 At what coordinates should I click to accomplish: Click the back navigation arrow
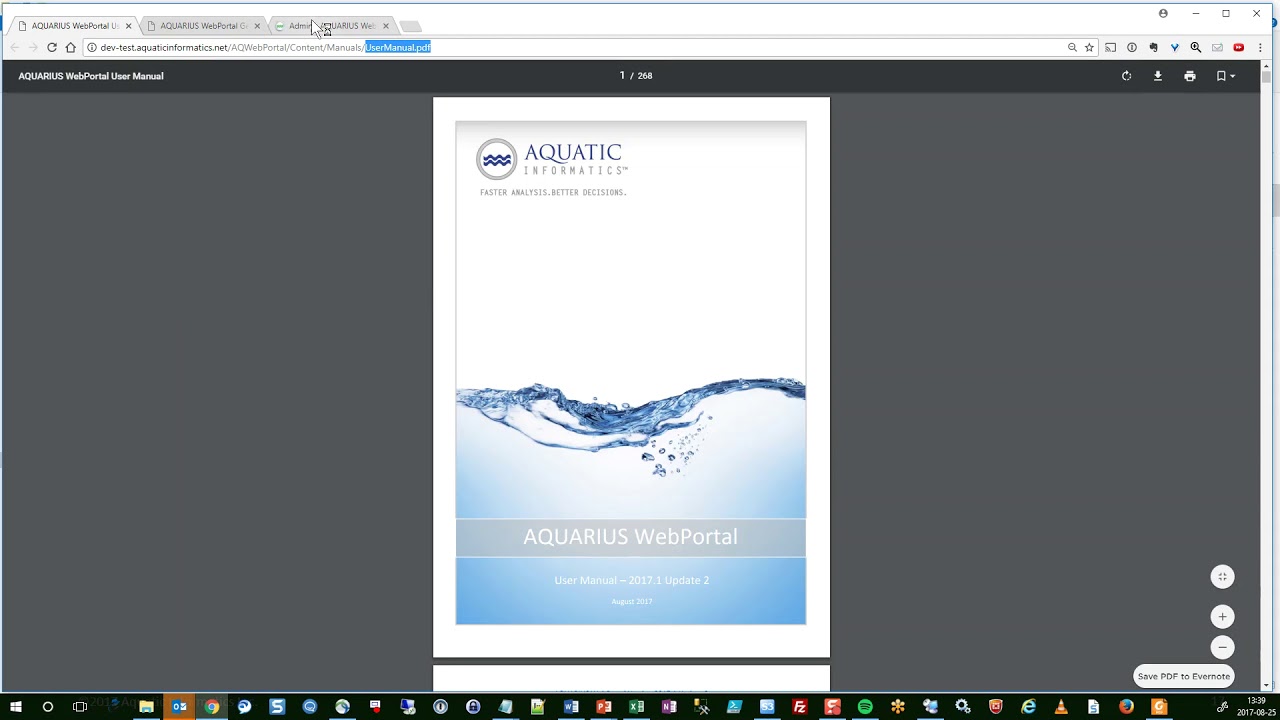pos(14,47)
